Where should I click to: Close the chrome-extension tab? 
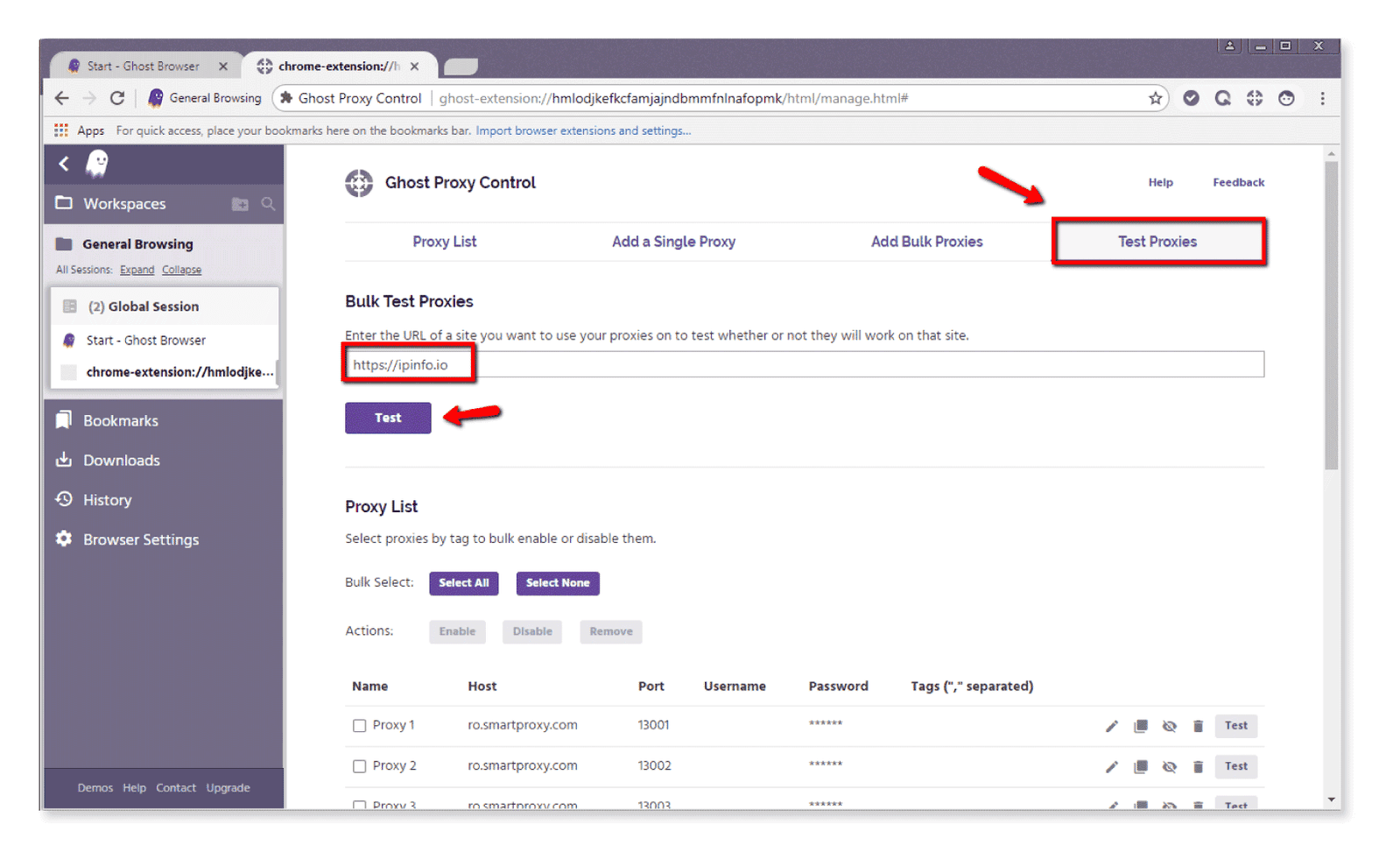[x=414, y=66]
